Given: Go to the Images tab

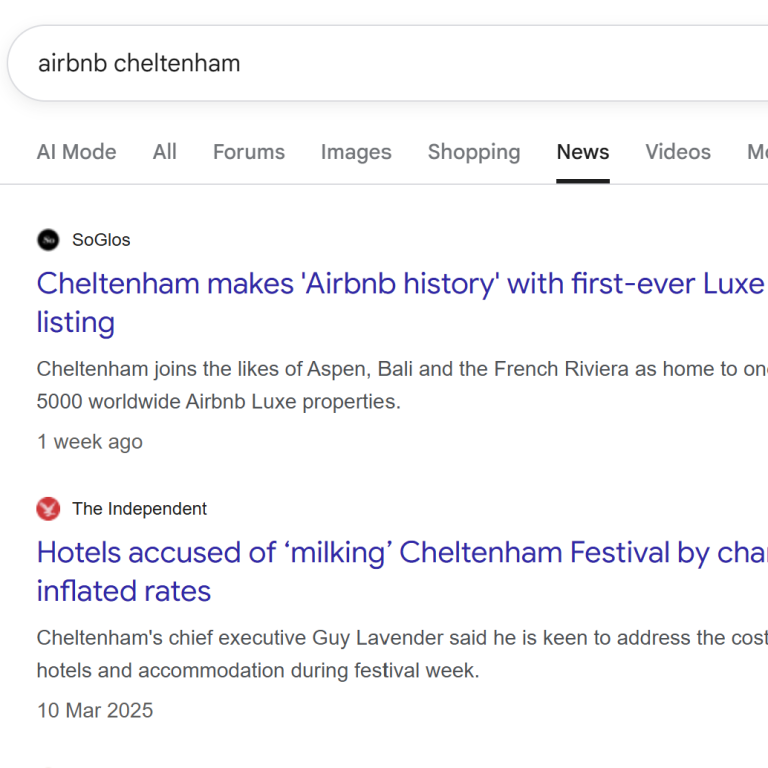Looking at the screenshot, I should pyautogui.click(x=356, y=152).
